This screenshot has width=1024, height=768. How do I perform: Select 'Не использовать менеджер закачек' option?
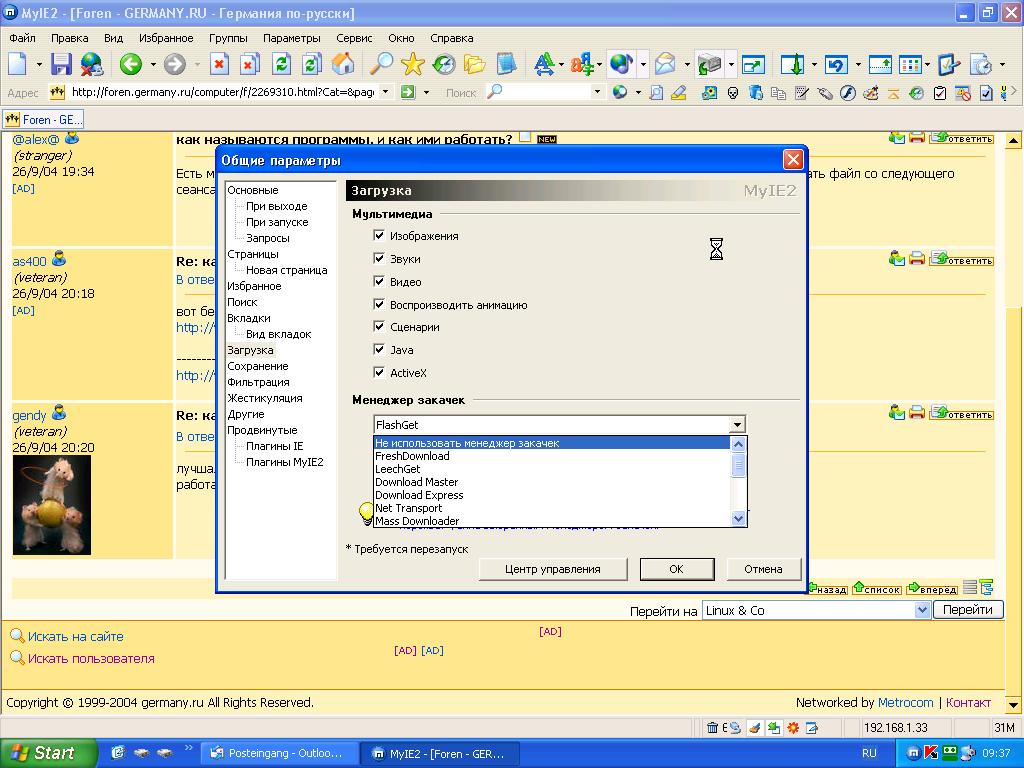pos(552,443)
